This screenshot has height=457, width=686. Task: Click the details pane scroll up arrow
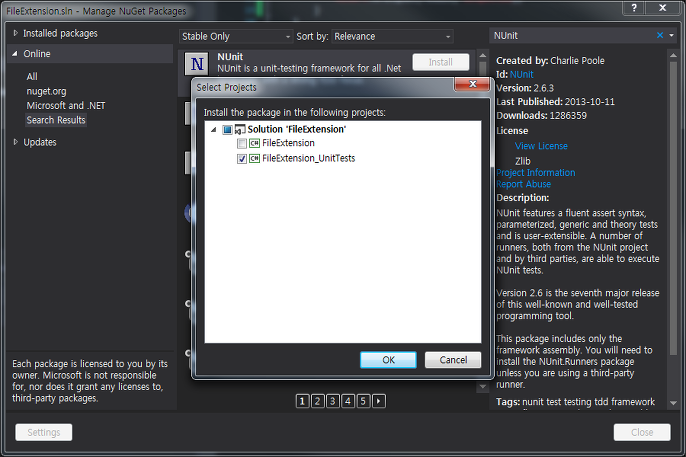673,56
